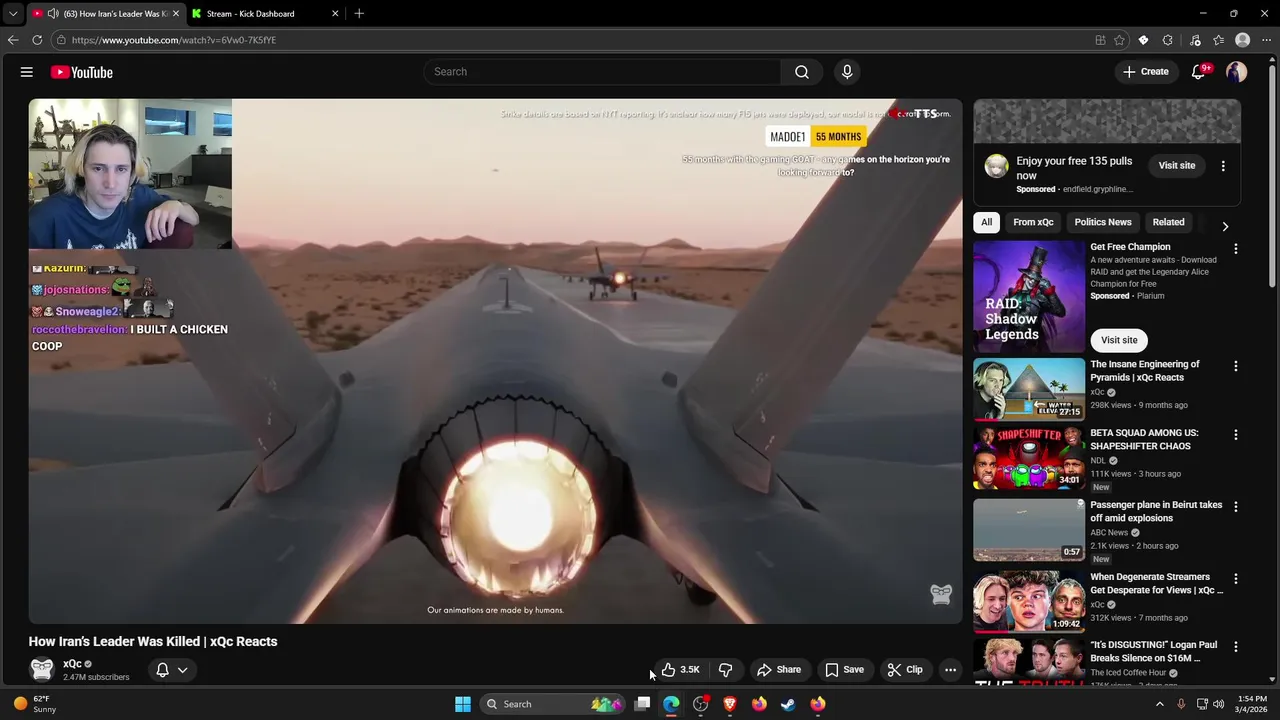Submit search with the magnifier icon

(802, 72)
